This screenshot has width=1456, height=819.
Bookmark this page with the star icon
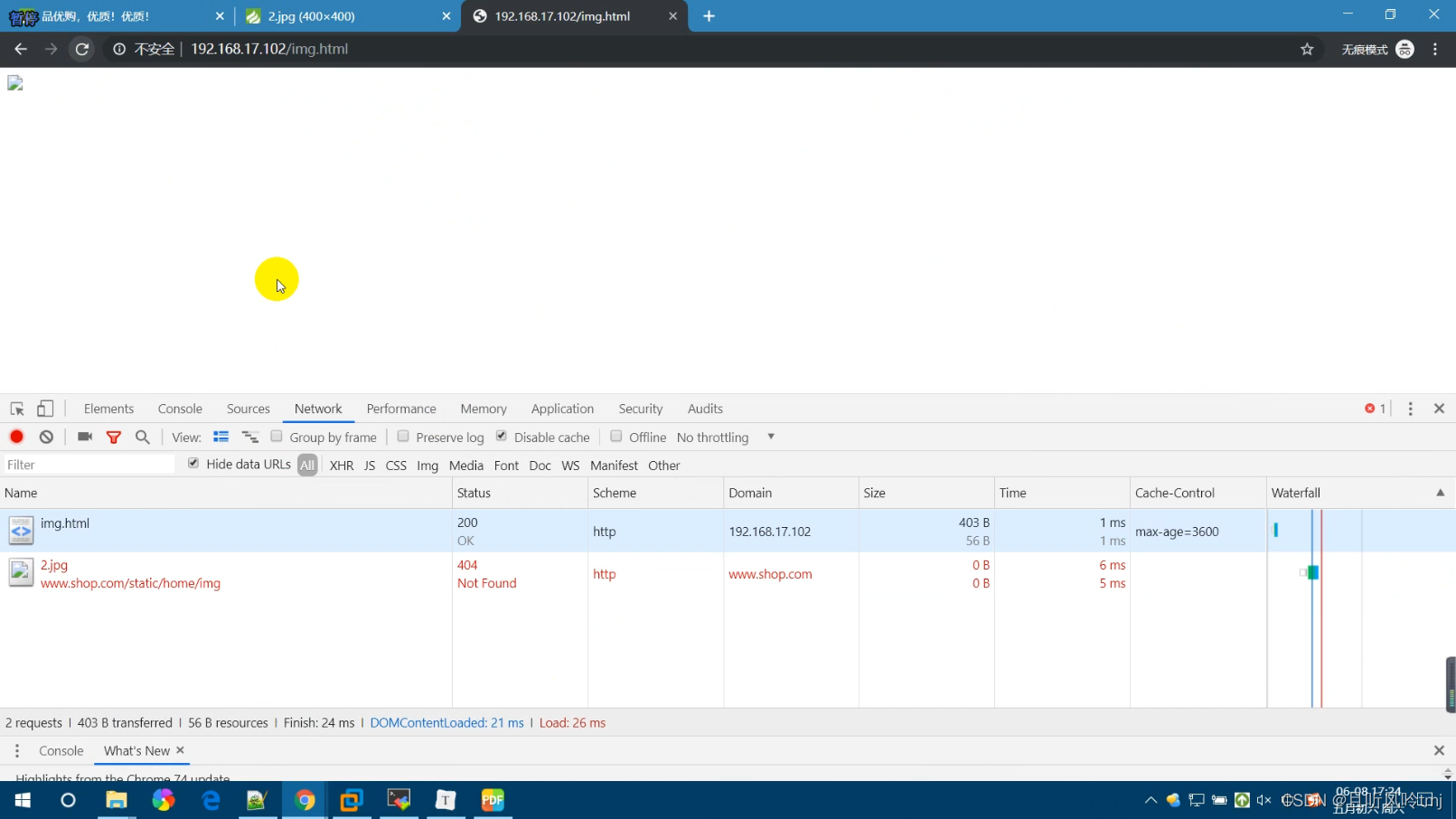[1306, 49]
